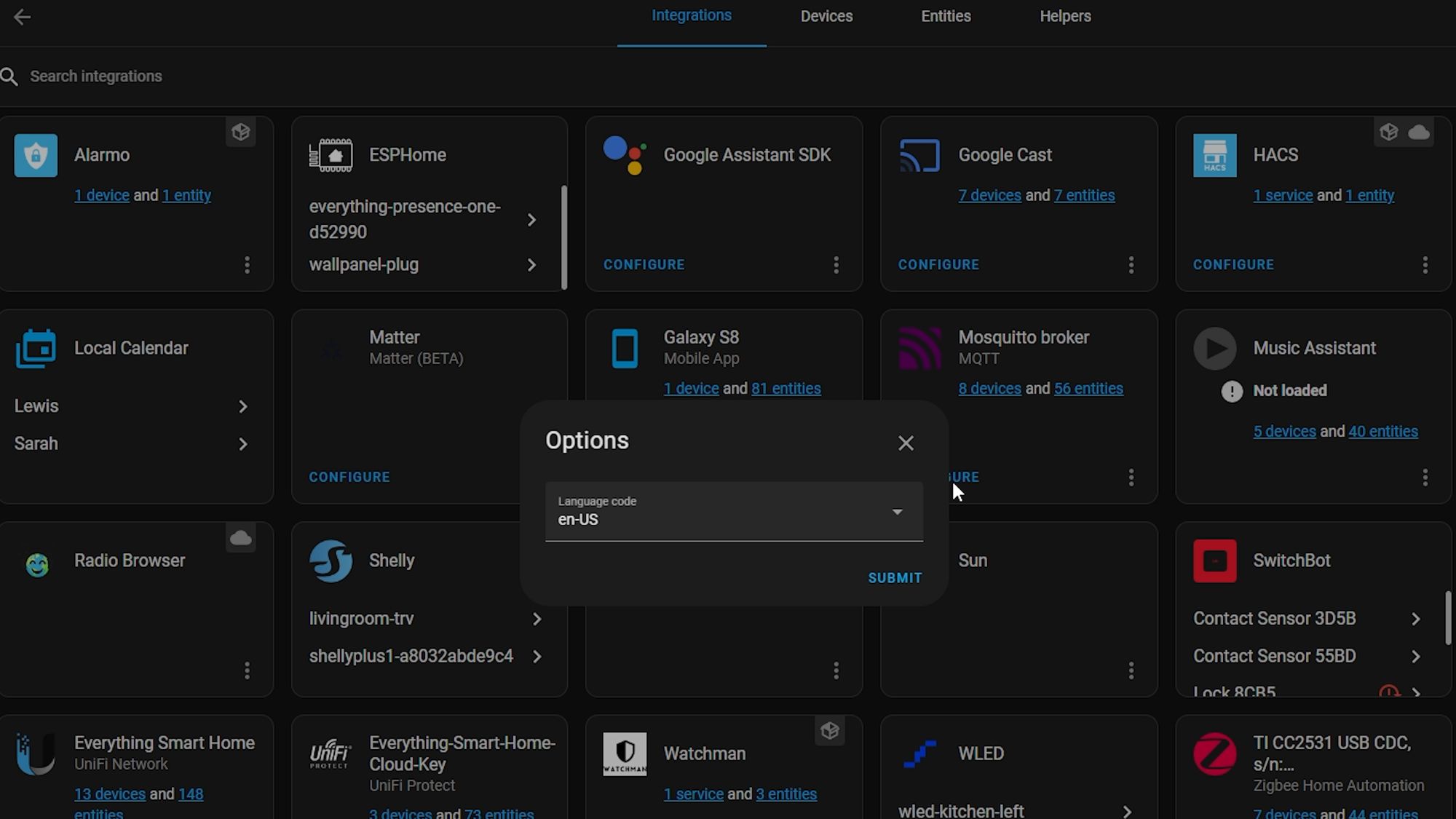Click the Mosquitto broker MQTT icon
The width and height of the screenshot is (1456, 819).
tap(918, 347)
